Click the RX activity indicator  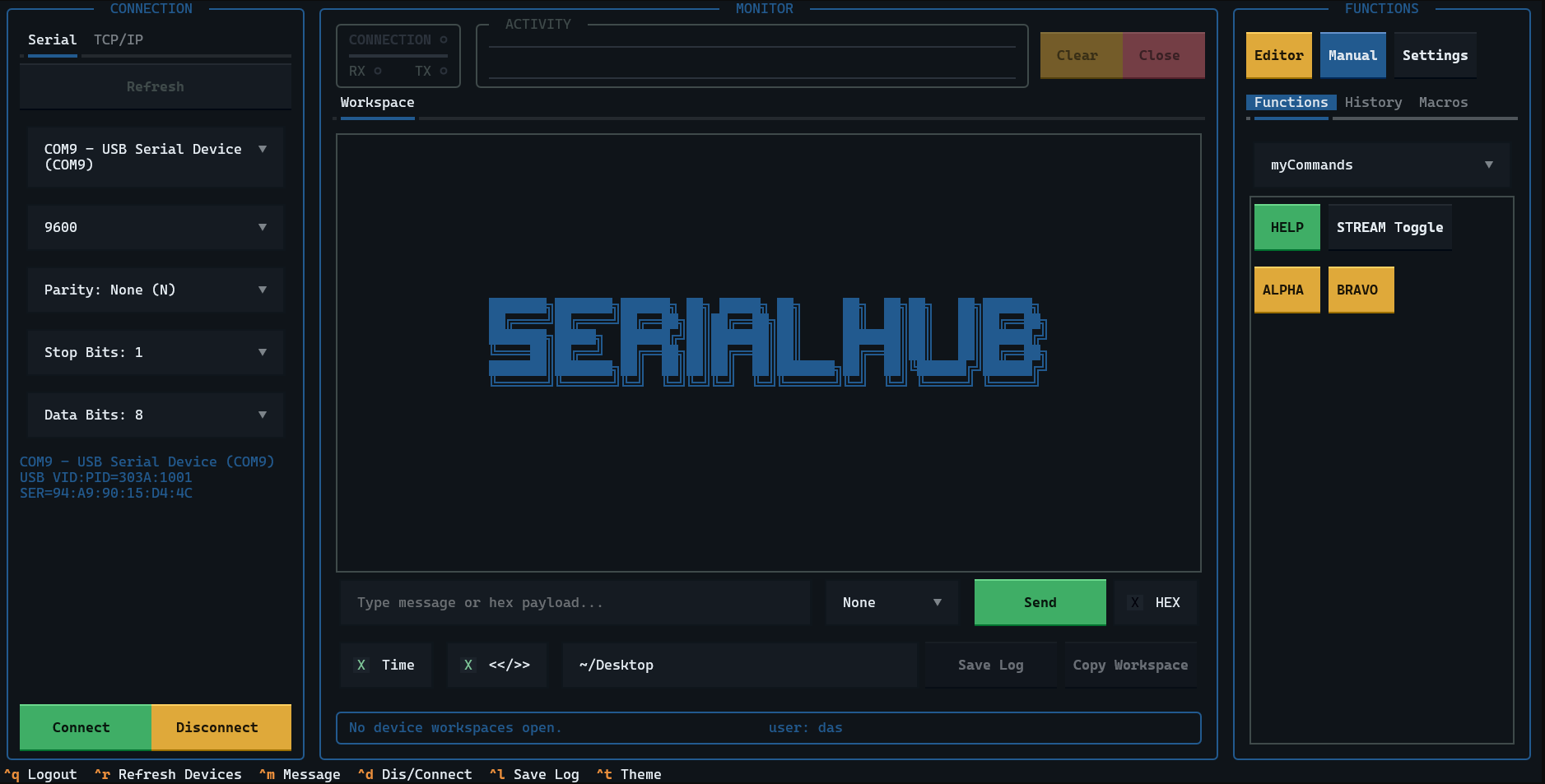[365, 71]
